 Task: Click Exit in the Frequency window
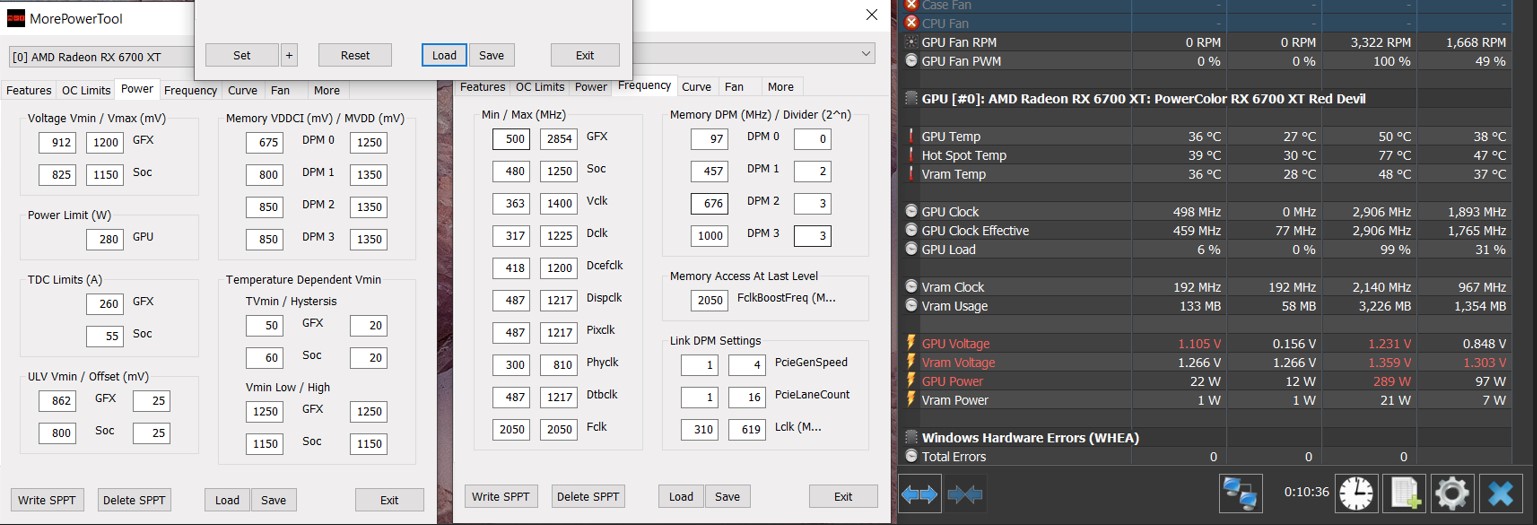(843, 496)
